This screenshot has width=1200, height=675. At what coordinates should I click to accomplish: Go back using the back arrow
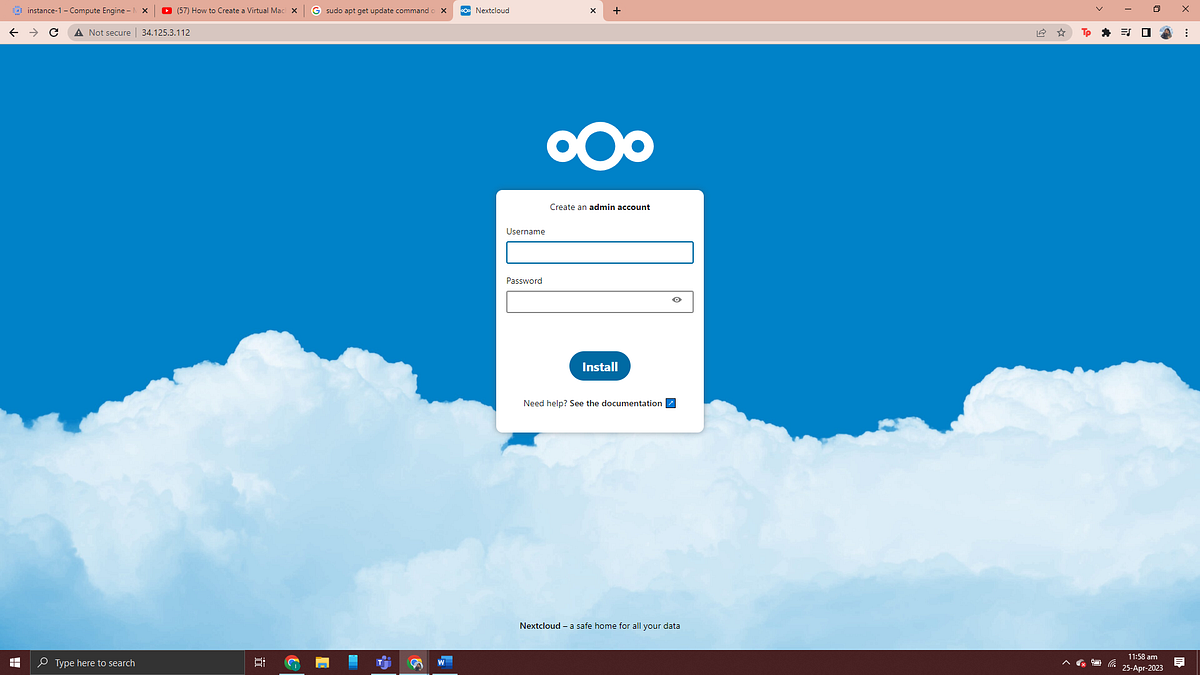(x=13, y=31)
